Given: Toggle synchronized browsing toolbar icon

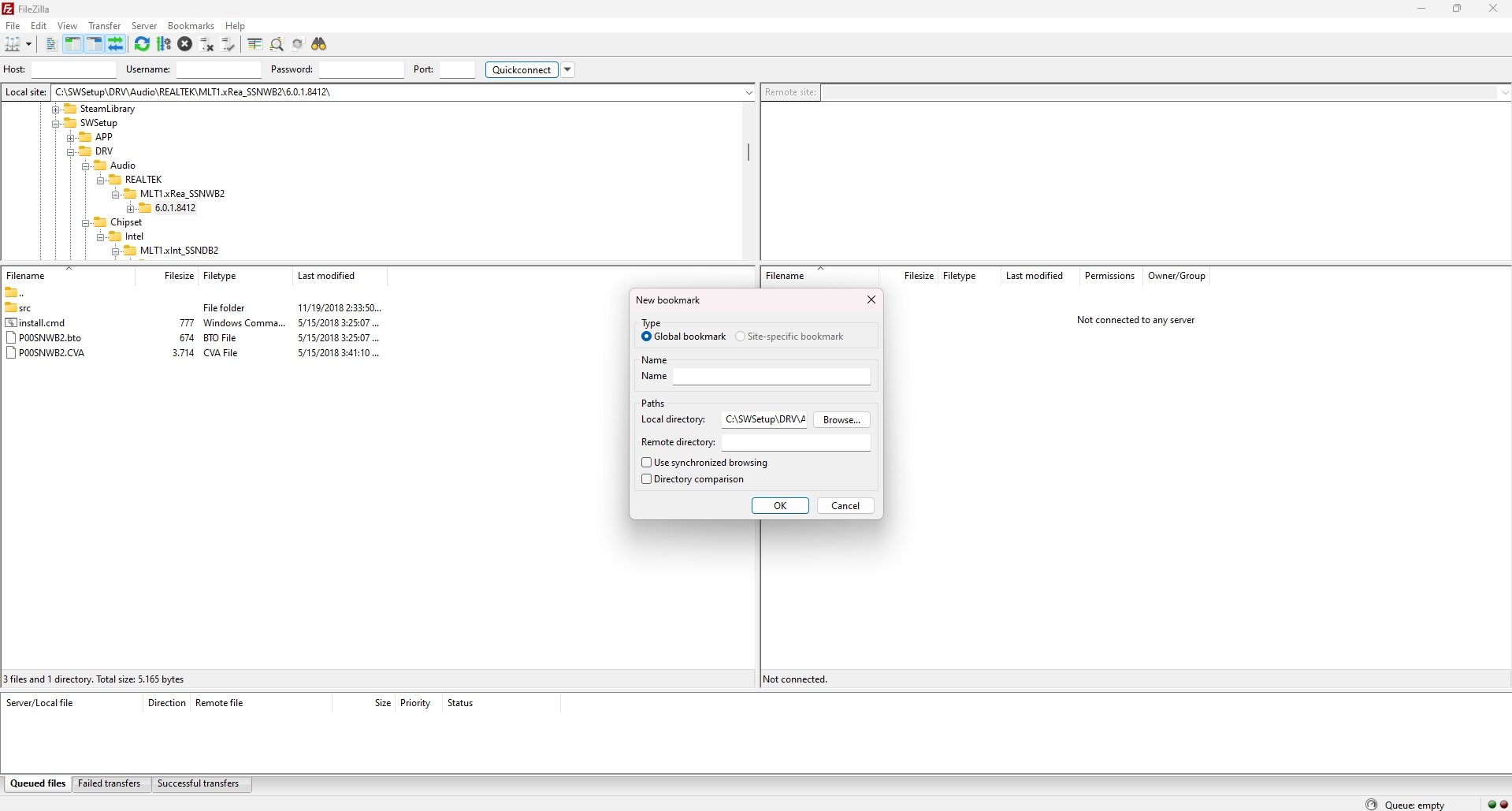Looking at the screenshot, I should pyautogui.click(x=298, y=44).
